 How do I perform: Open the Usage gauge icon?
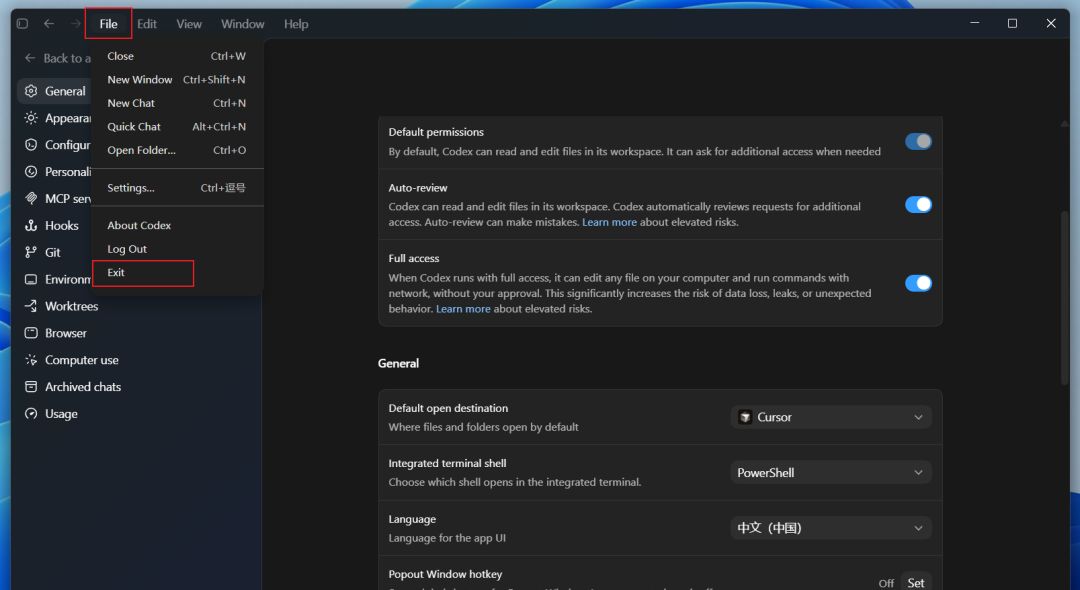point(31,413)
